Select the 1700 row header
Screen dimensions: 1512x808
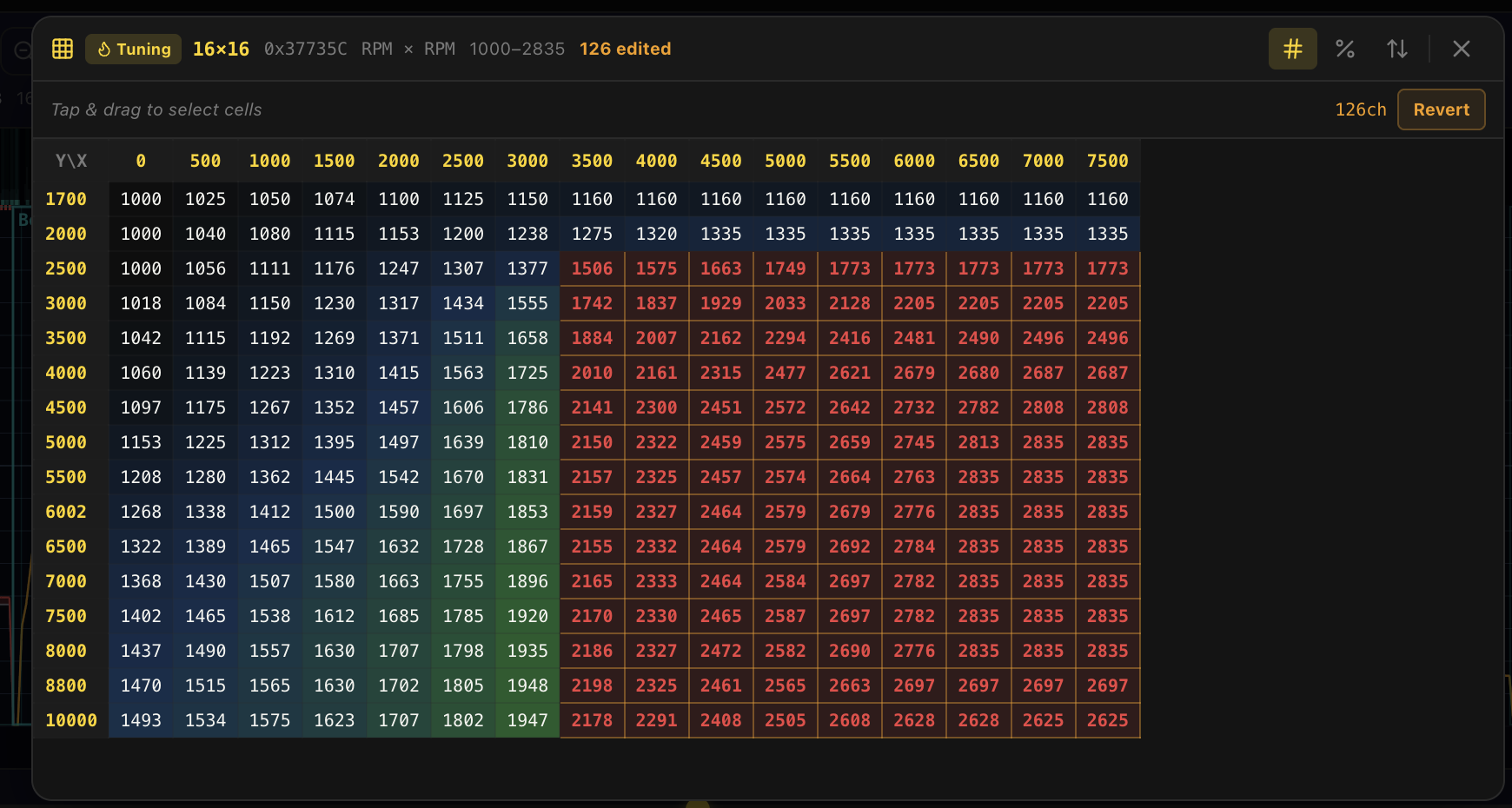[x=66, y=199]
